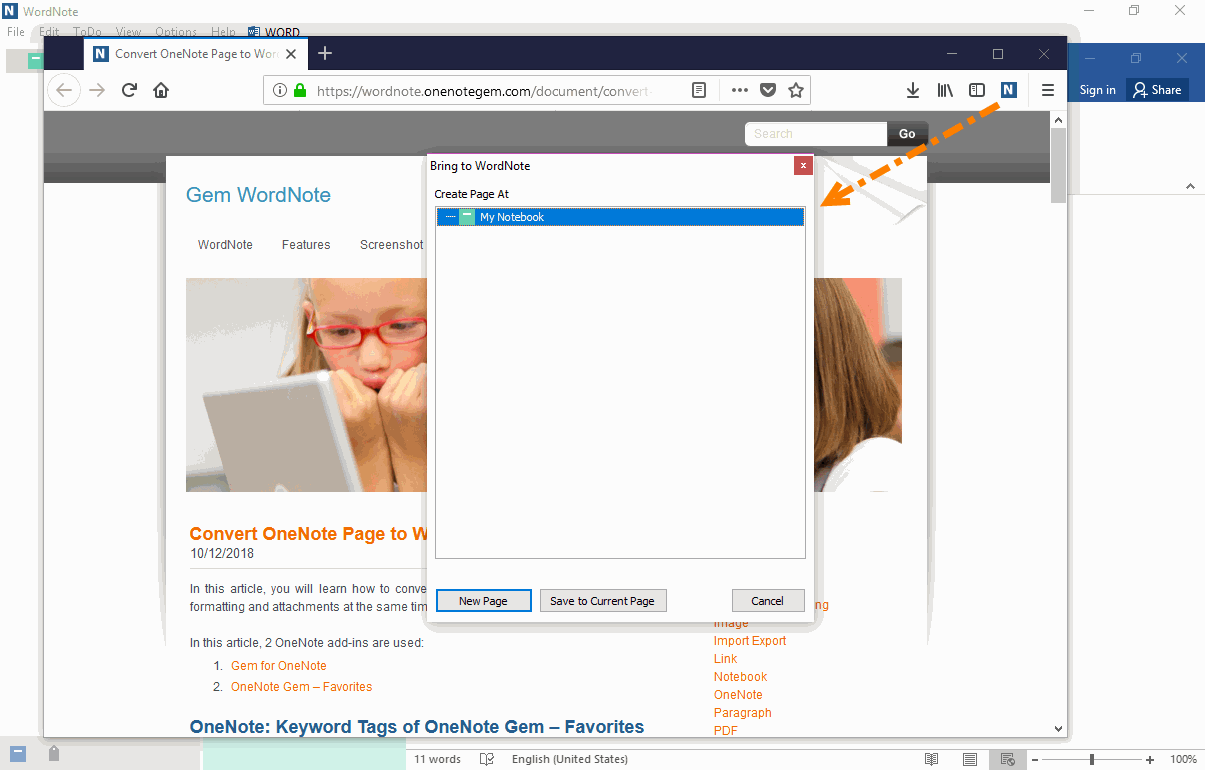Click the browser page vertical scrollbar thumb
Image resolution: width=1205 pixels, height=770 pixels.
(1059, 164)
